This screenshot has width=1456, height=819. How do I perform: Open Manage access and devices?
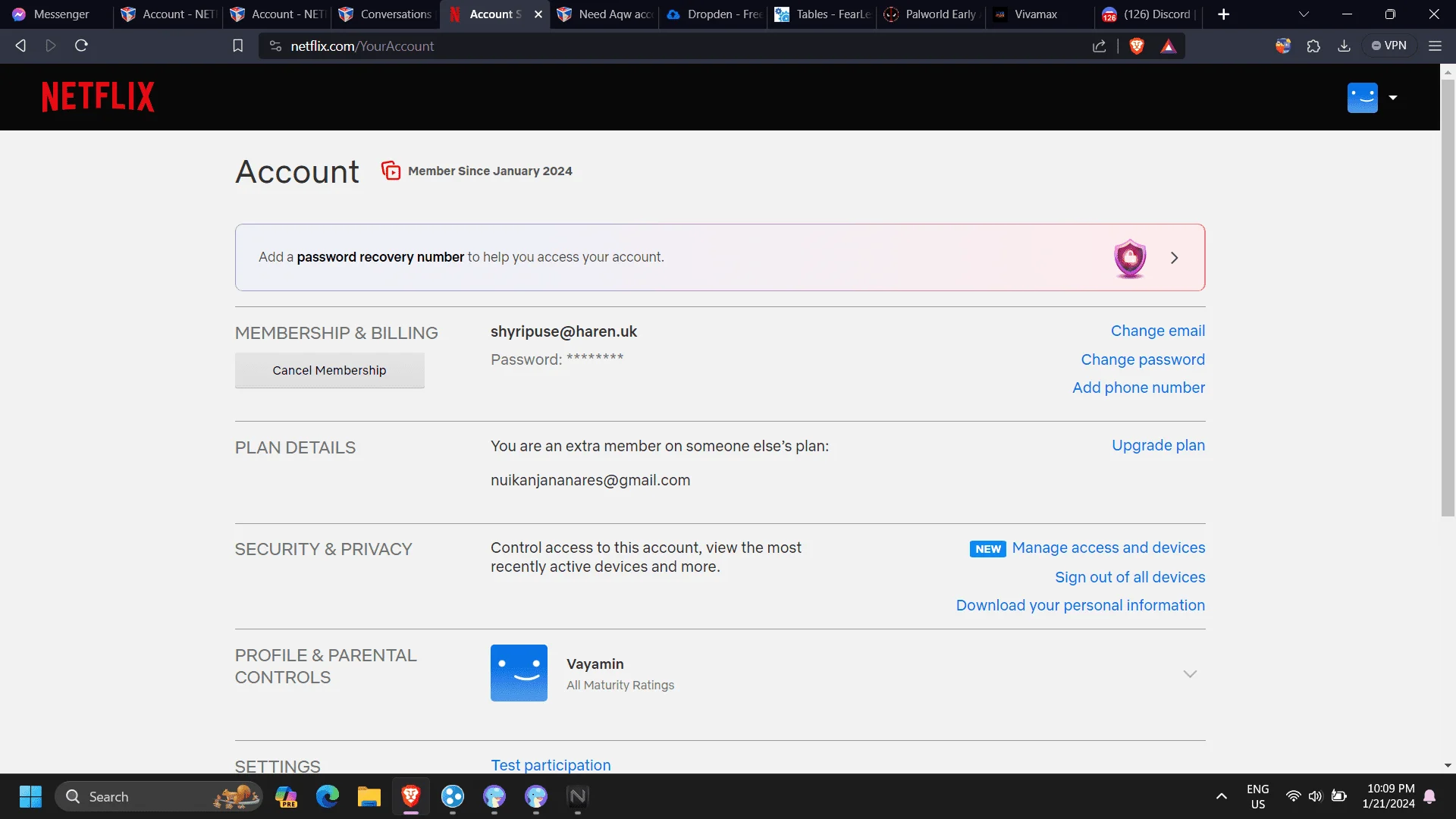(1108, 548)
